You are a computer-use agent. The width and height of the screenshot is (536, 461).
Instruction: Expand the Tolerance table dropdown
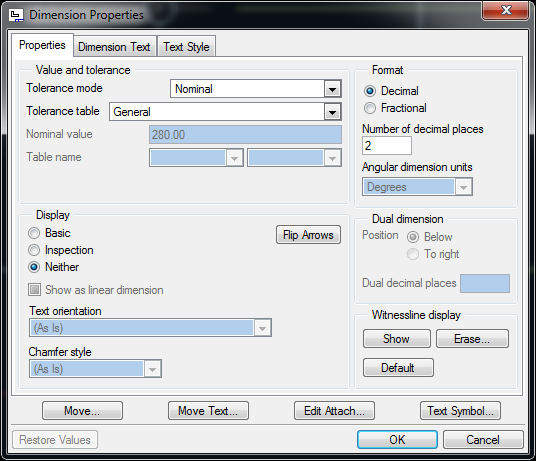332,112
